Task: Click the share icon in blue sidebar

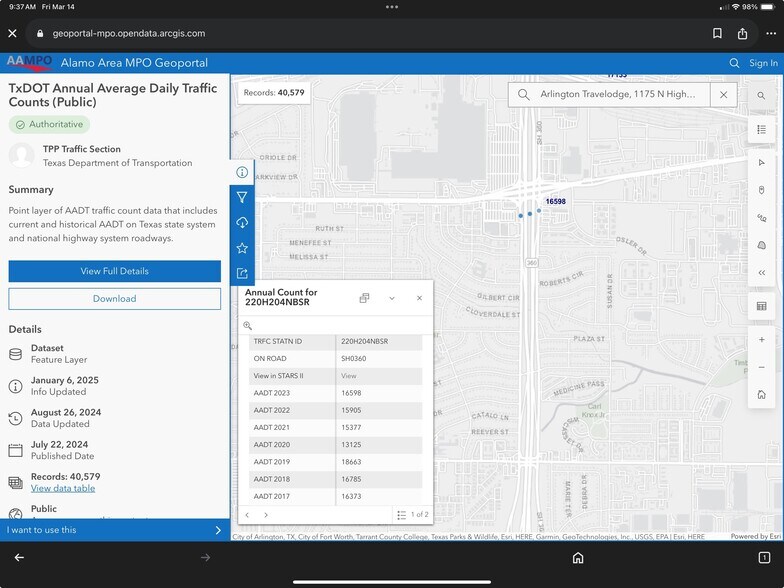Action: [x=241, y=273]
